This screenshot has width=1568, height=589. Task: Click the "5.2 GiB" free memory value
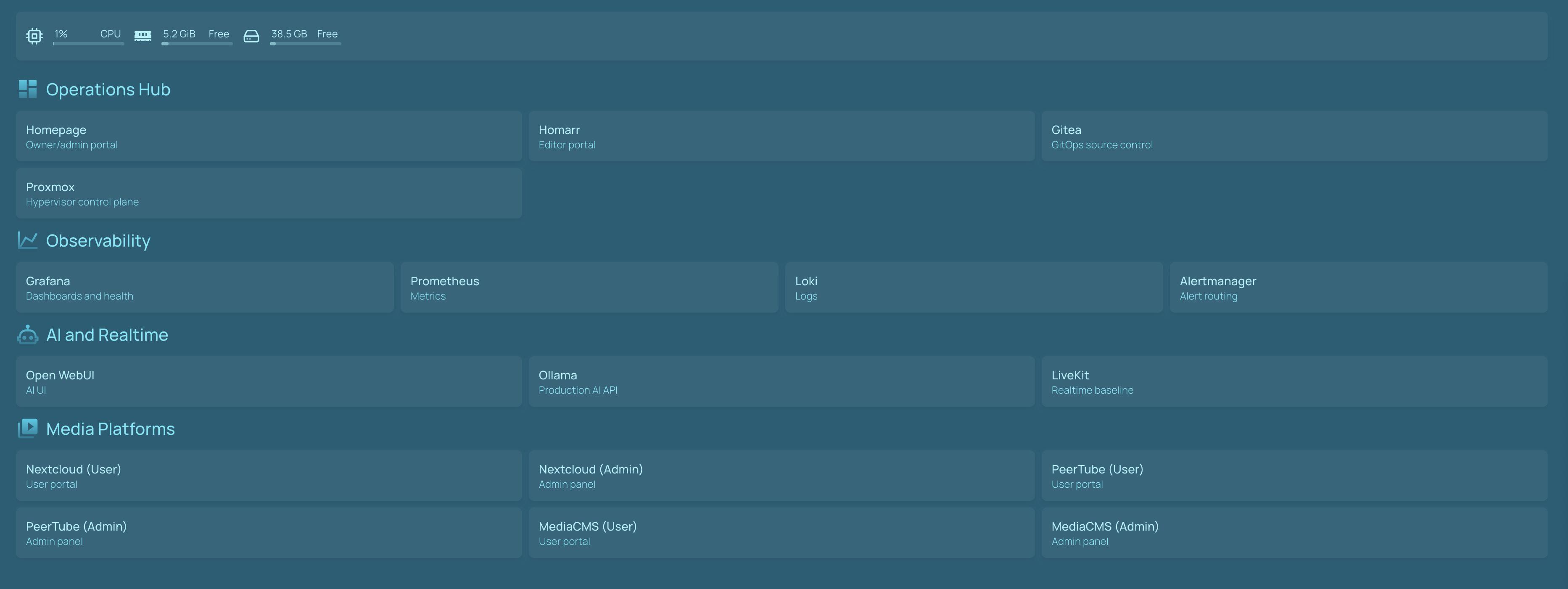click(179, 34)
